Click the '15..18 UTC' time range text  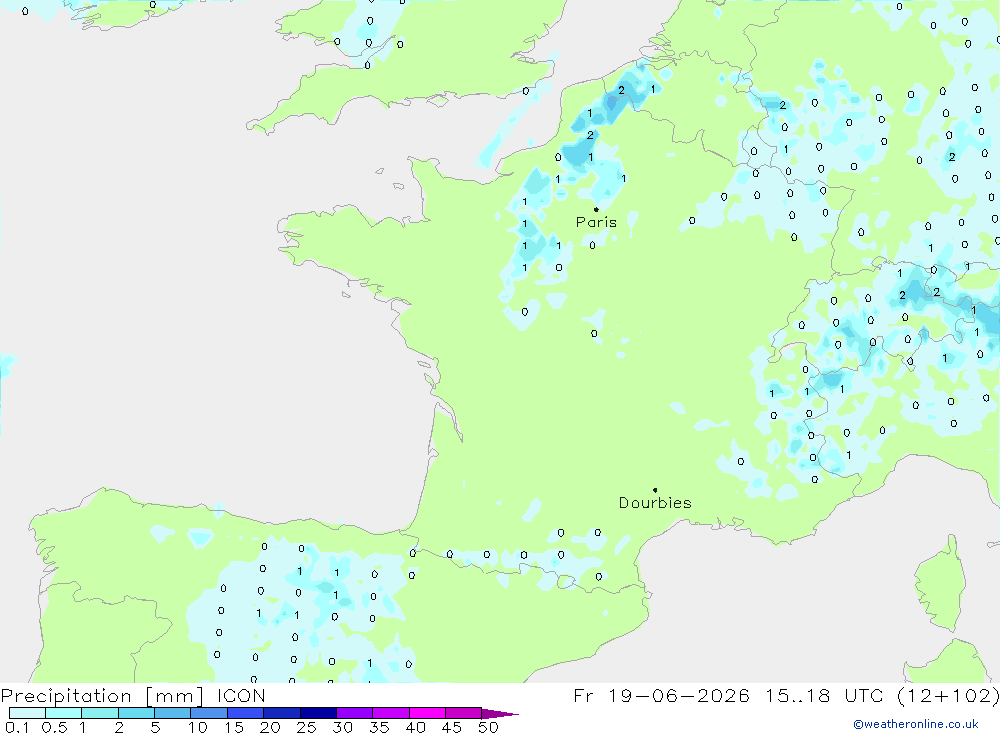pyautogui.click(x=823, y=695)
